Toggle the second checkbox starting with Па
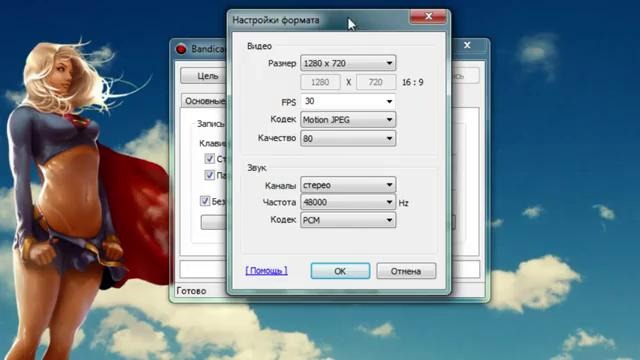The image size is (640, 360). point(209,175)
